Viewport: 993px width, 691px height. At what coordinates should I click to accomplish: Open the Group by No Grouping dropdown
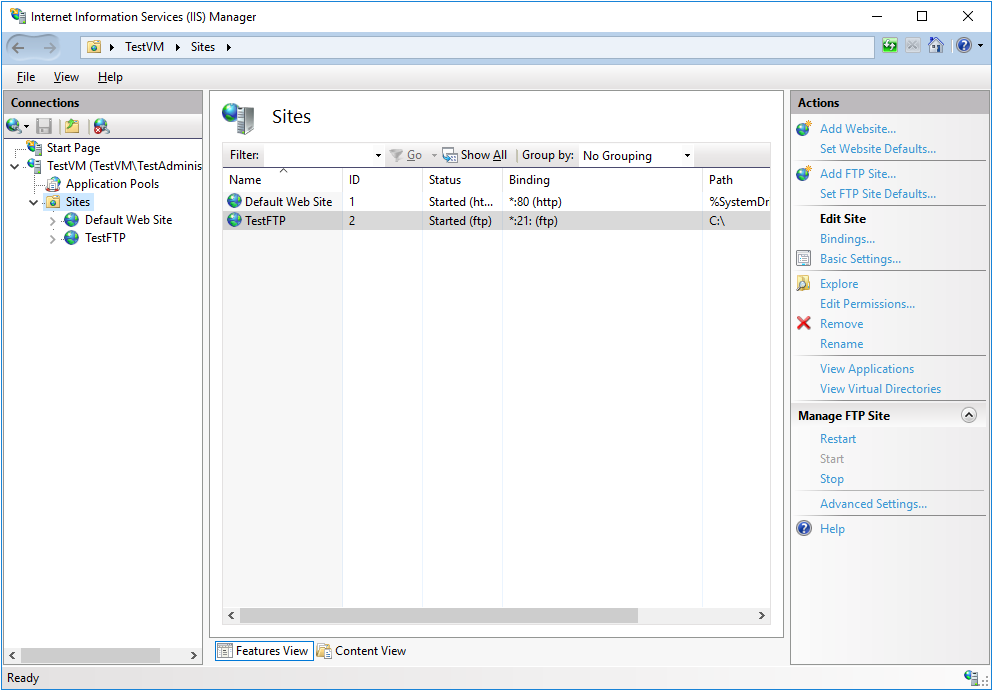pyautogui.click(x=636, y=156)
